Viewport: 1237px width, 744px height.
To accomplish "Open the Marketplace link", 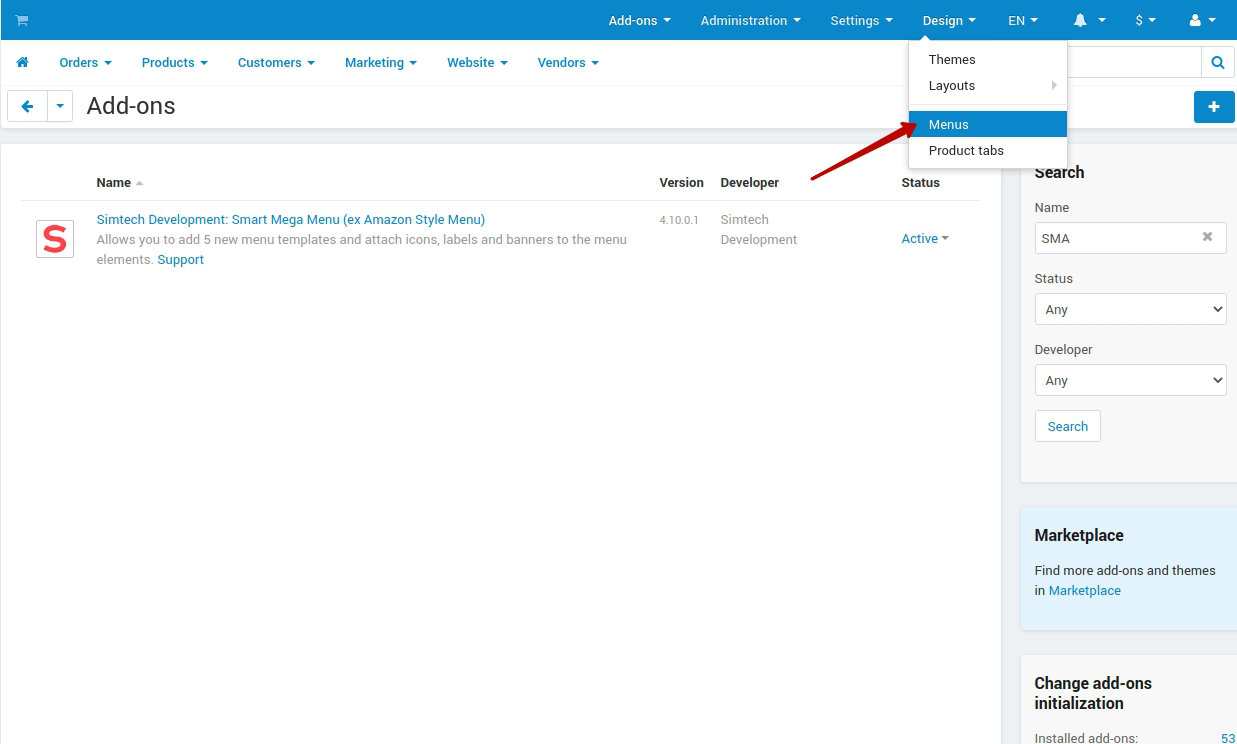I will point(1085,590).
